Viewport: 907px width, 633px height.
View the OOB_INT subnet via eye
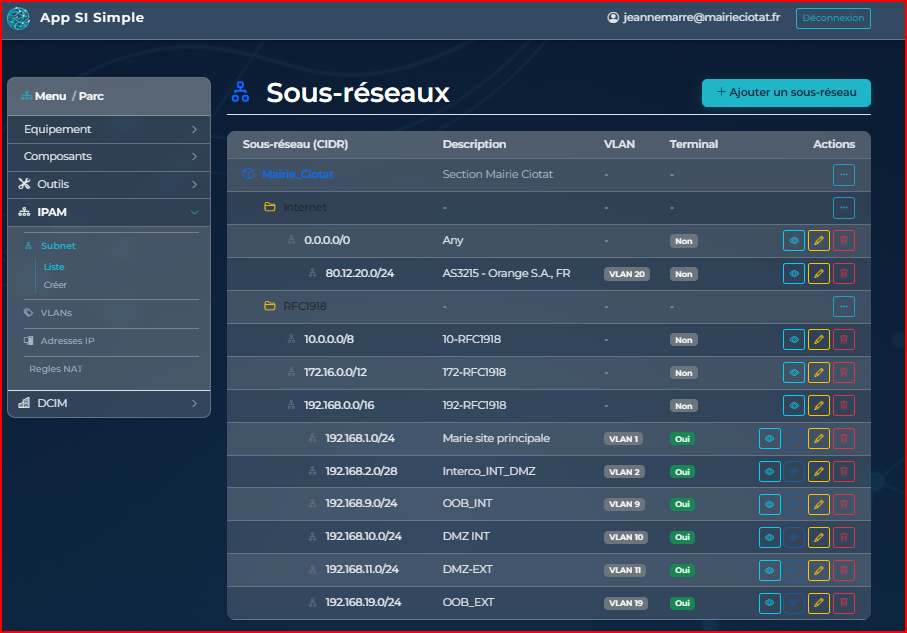click(769, 505)
